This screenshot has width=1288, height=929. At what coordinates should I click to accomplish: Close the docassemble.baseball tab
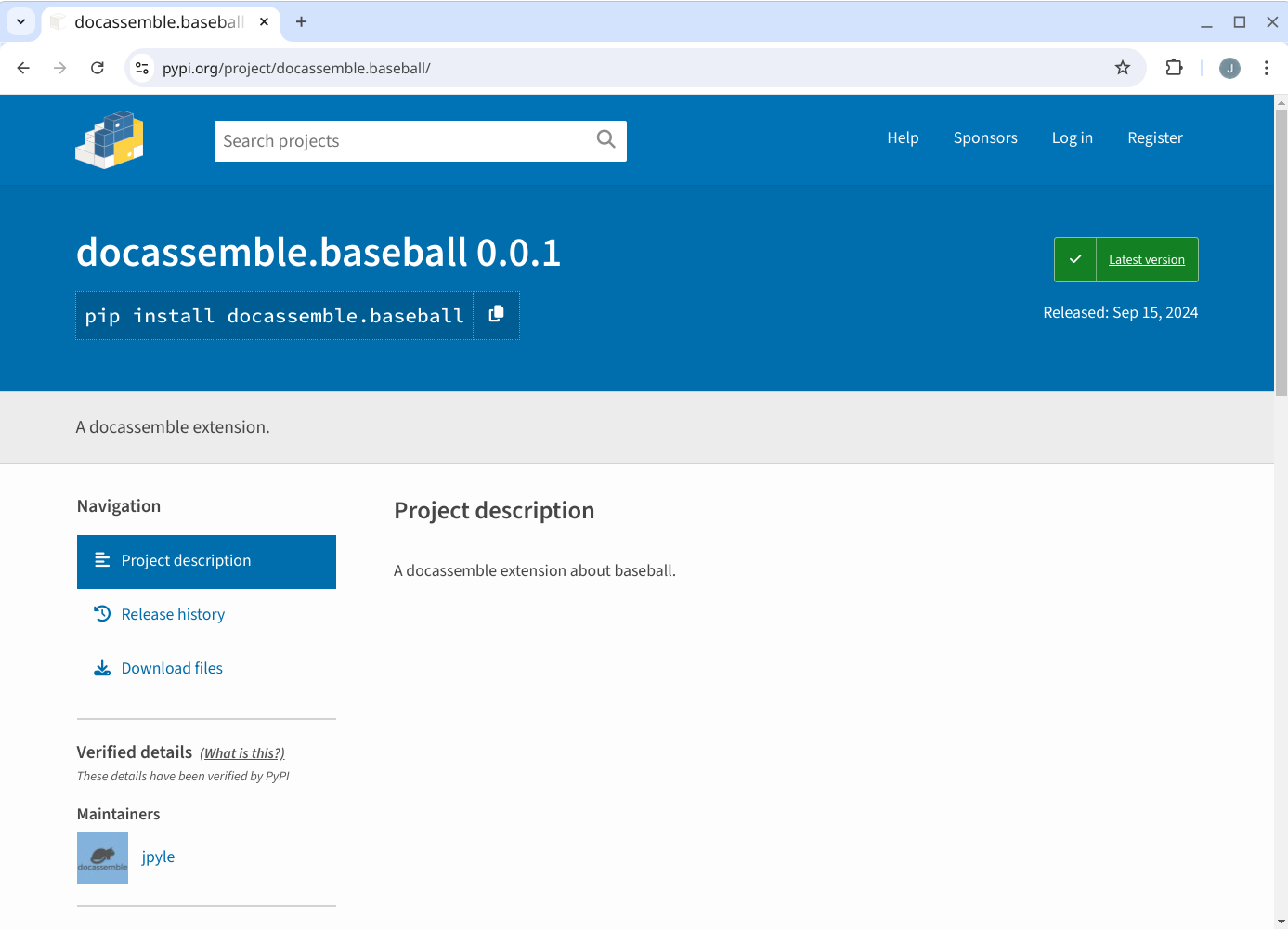pos(264,21)
